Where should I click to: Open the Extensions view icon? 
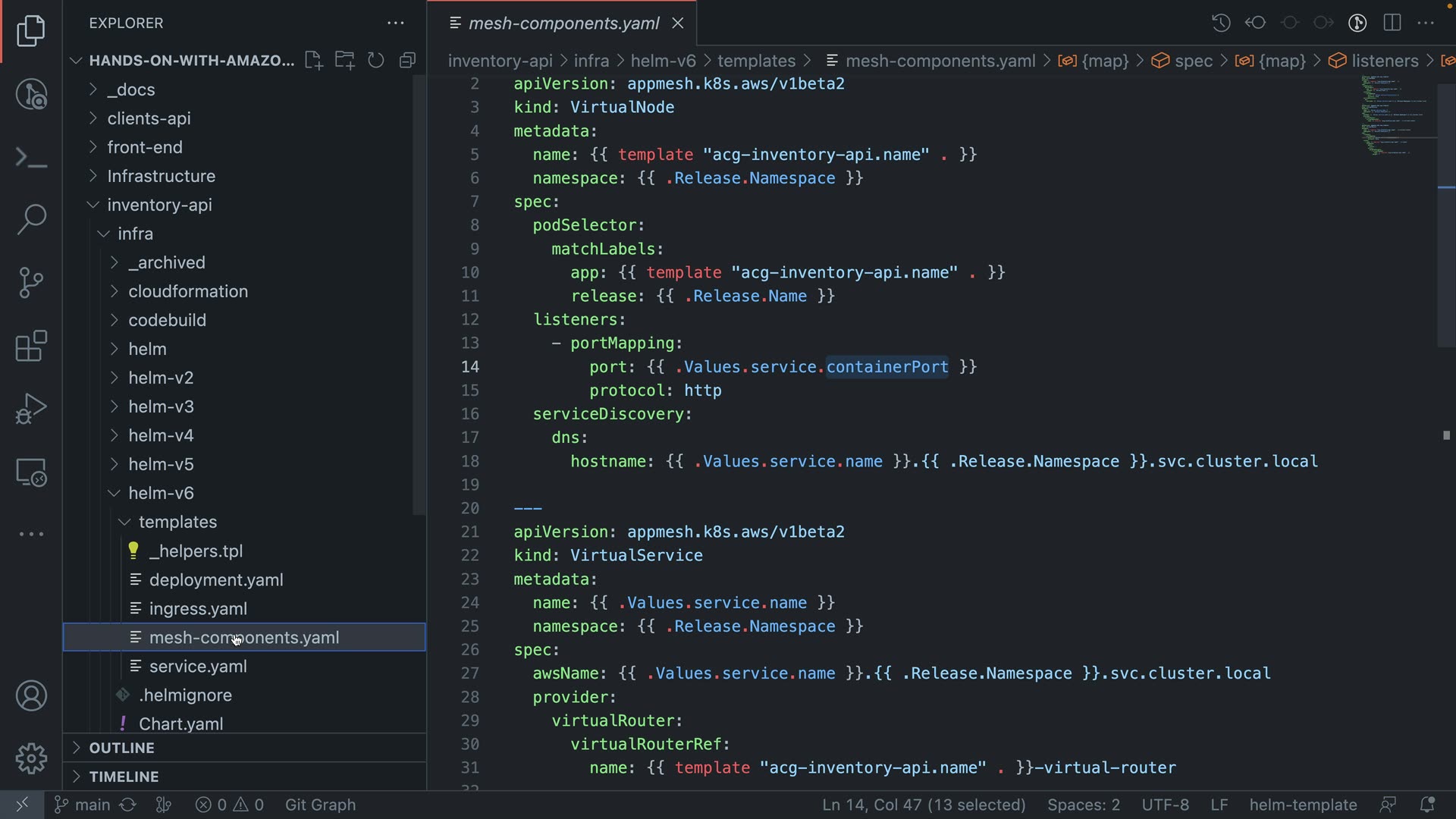[x=31, y=347]
